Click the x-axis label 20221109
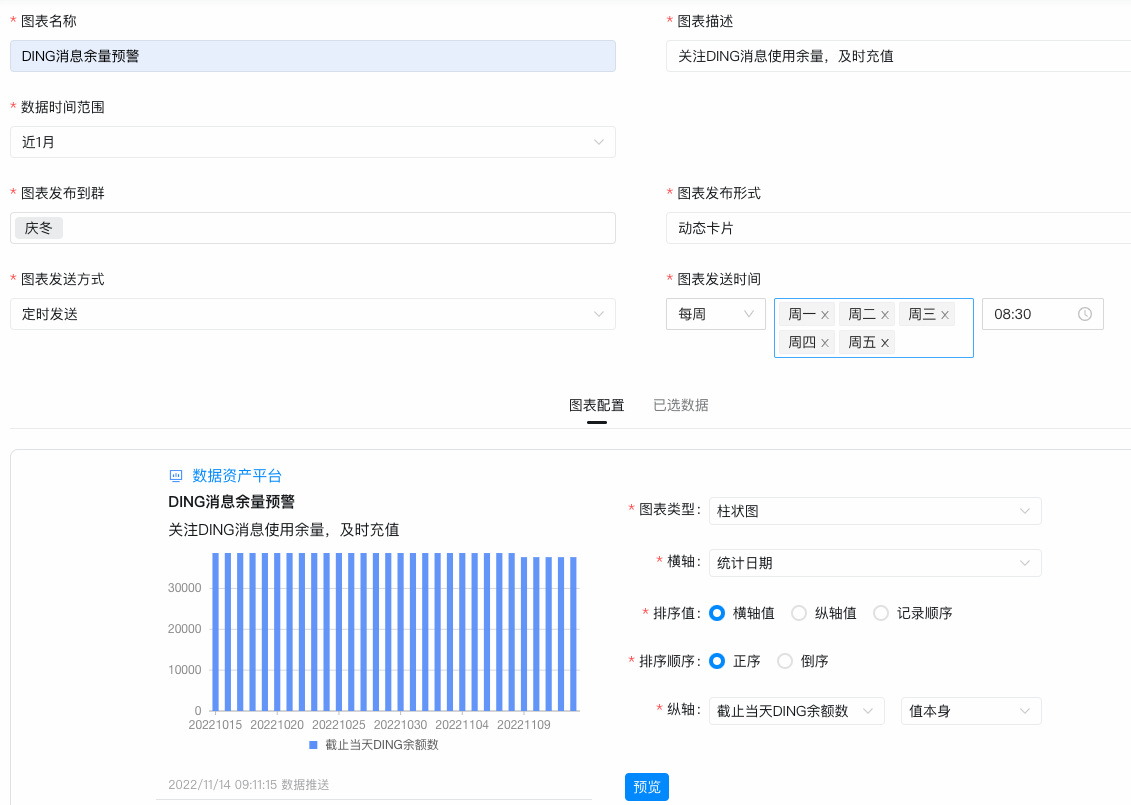The width and height of the screenshot is (1131, 805). point(524,725)
